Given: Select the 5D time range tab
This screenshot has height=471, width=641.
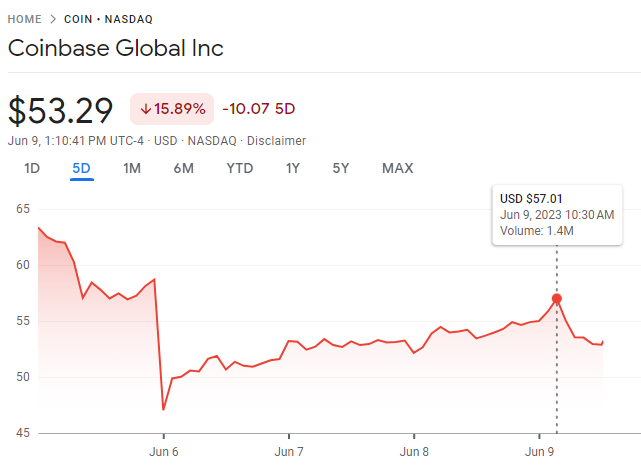Looking at the screenshot, I should coord(82,168).
